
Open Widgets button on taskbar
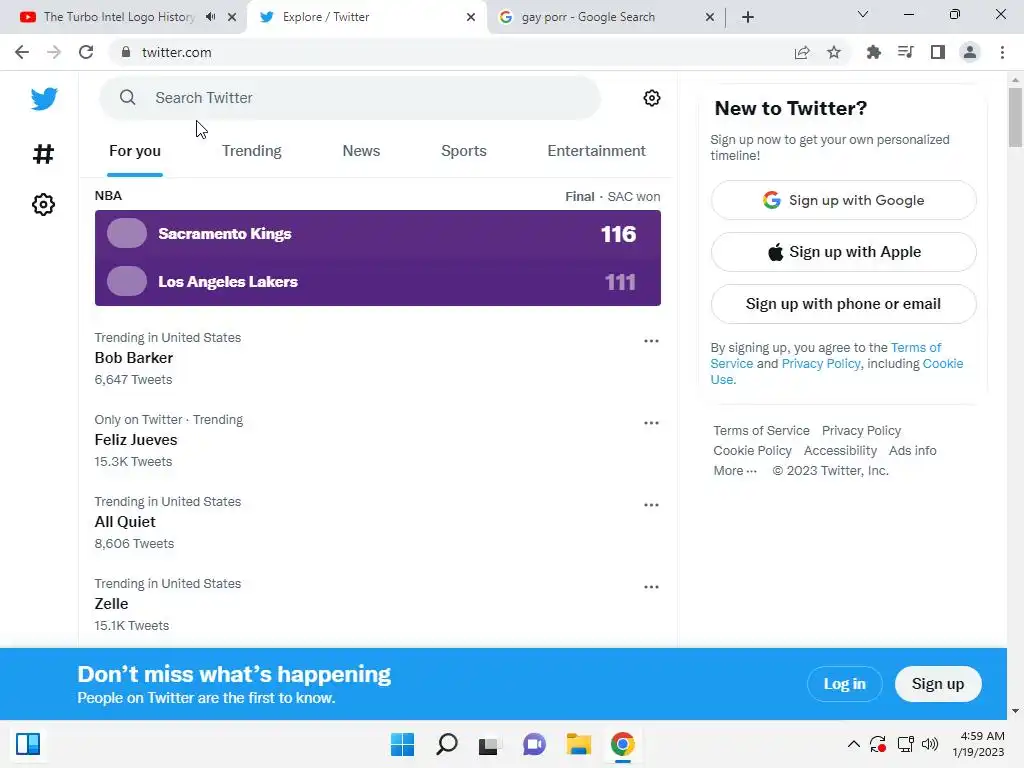tap(28, 744)
